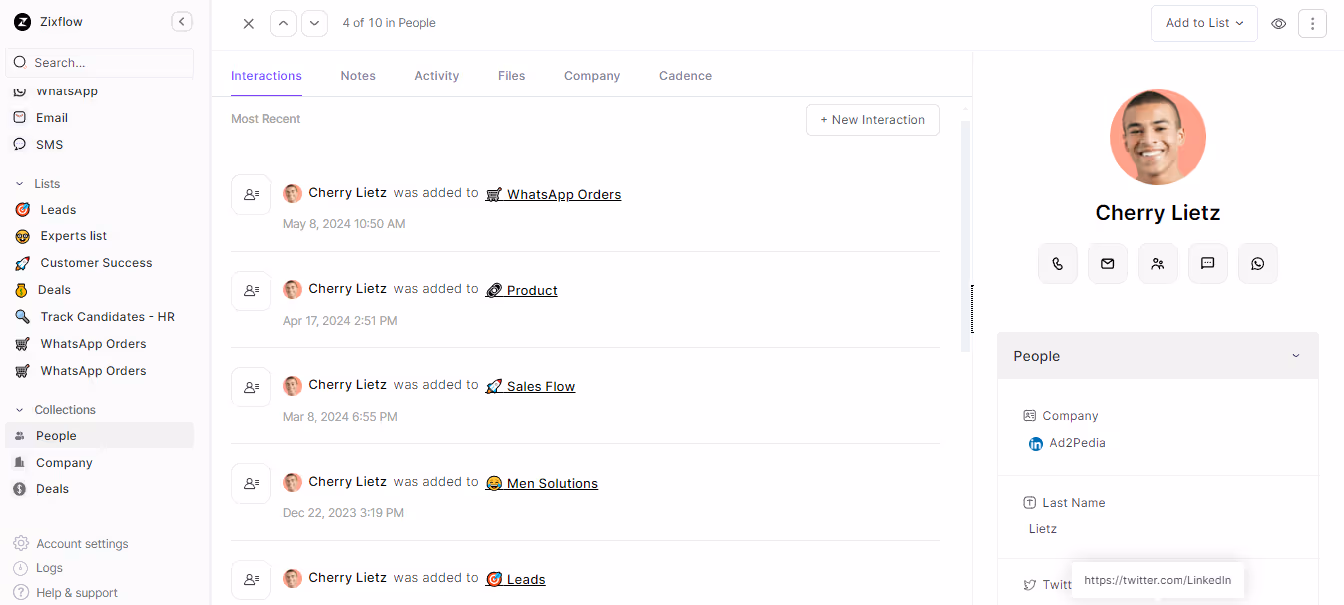Collapse the Collections section
Image resolution: width=1344 pixels, height=605 pixels.
click(19, 410)
